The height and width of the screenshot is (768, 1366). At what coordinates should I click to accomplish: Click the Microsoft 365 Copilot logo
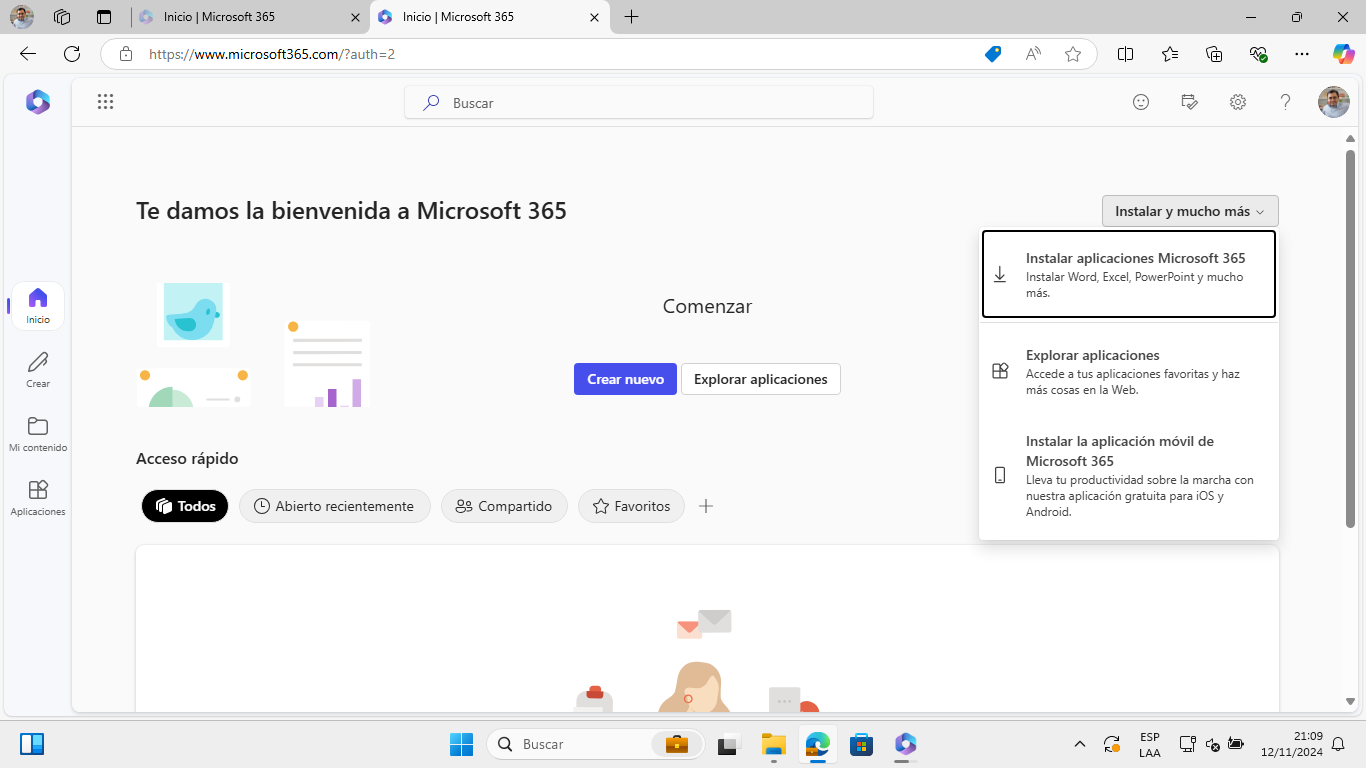pos(38,102)
